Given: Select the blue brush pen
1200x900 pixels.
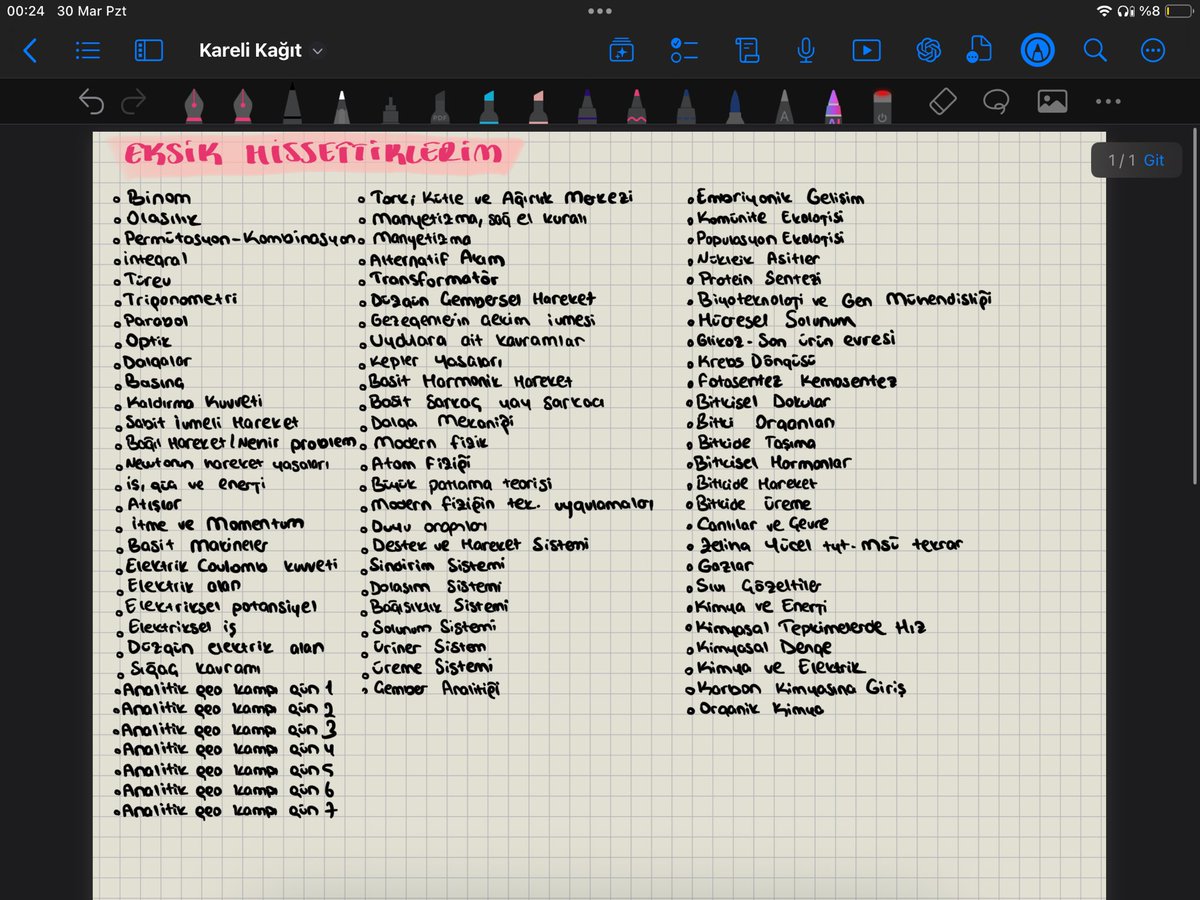Looking at the screenshot, I should pos(735,105).
